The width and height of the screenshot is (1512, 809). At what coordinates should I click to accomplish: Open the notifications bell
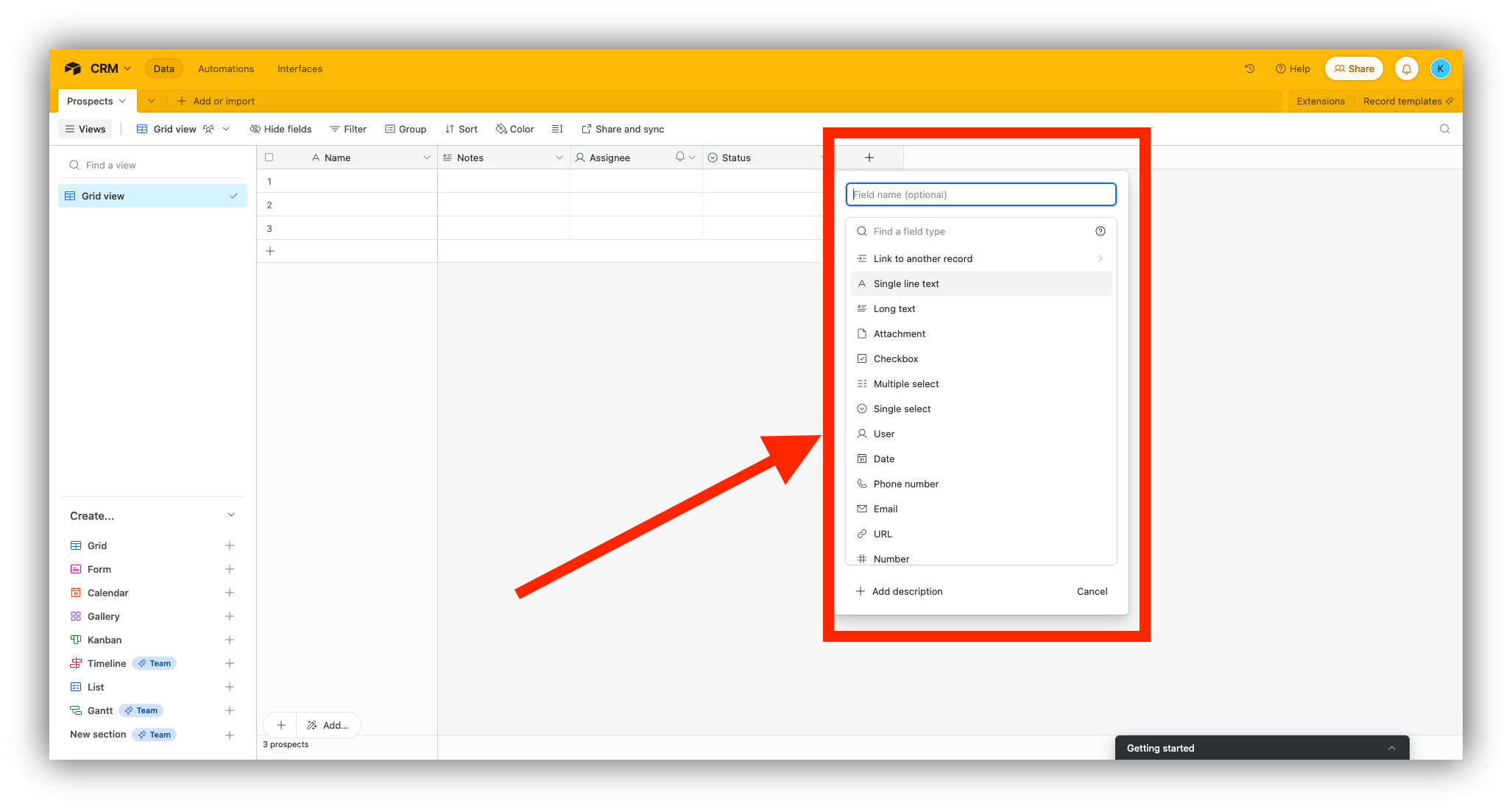point(1406,68)
